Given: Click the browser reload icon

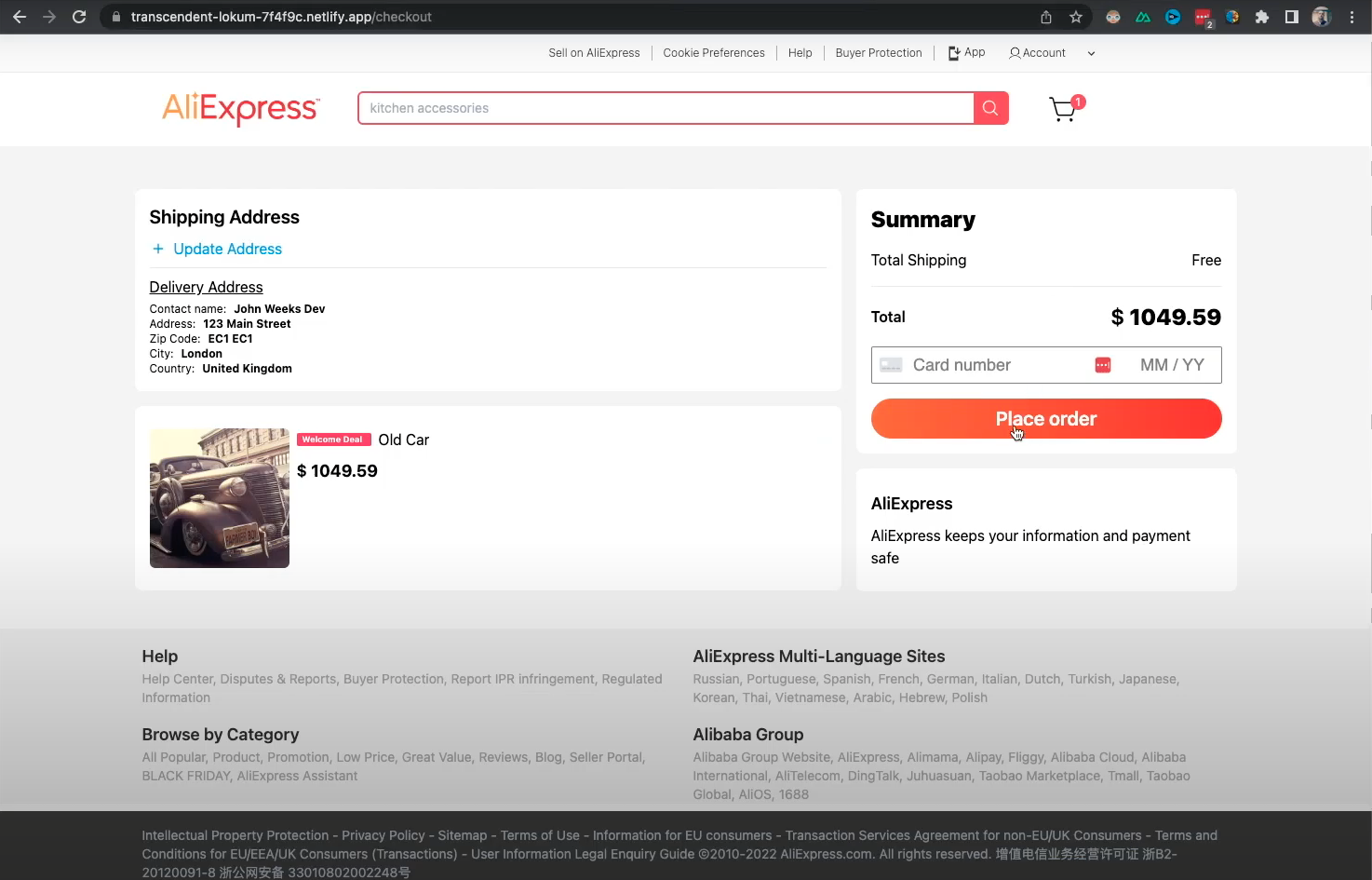Looking at the screenshot, I should (79, 17).
